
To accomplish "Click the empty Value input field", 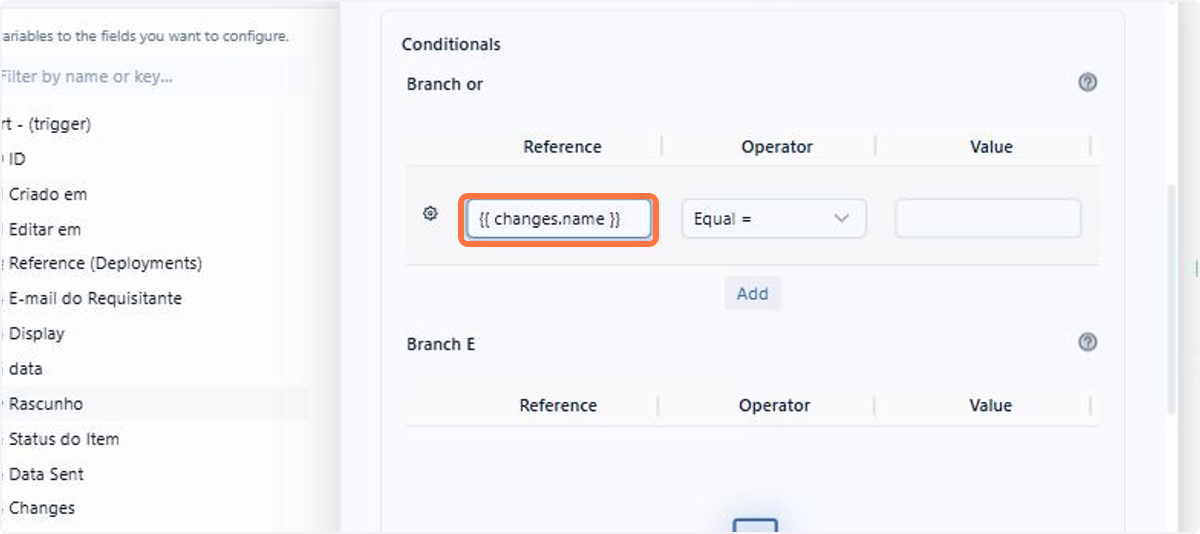I will (988, 219).
